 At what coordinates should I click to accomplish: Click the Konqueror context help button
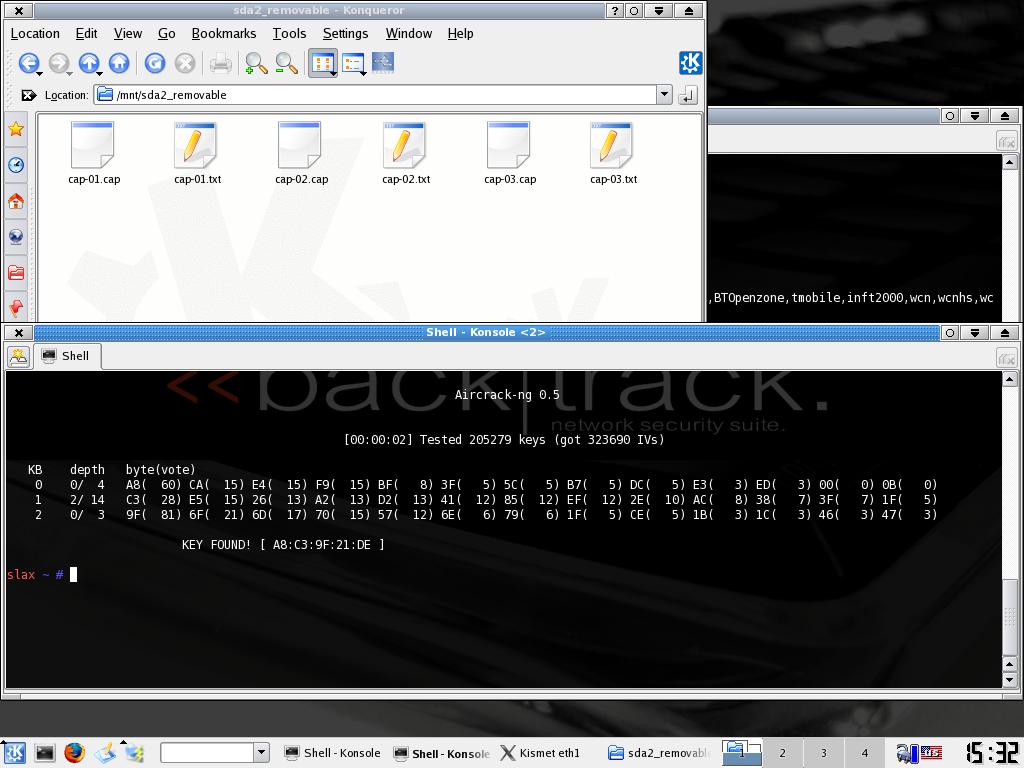[614, 10]
